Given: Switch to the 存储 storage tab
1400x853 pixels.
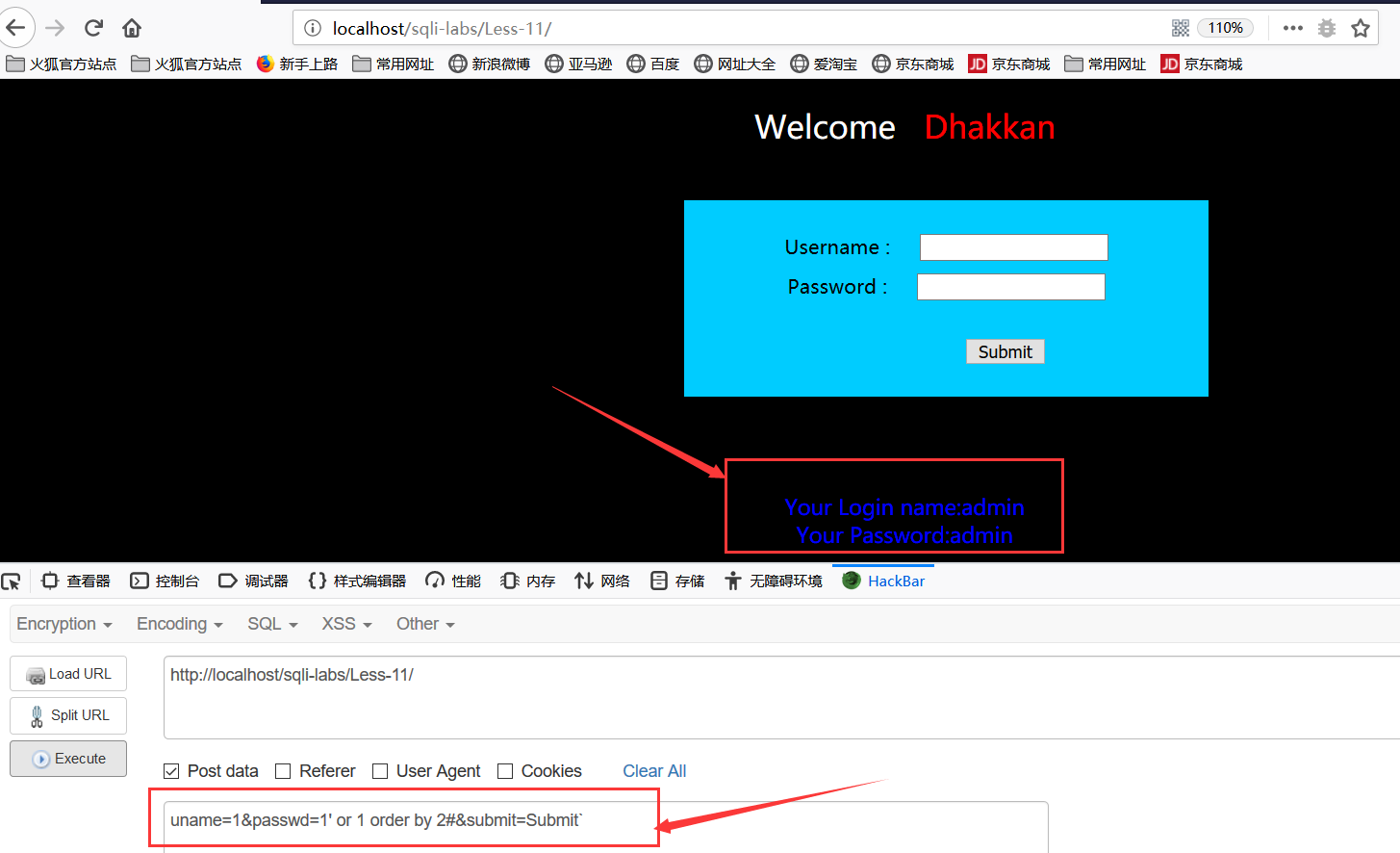Looking at the screenshot, I should (x=677, y=581).
